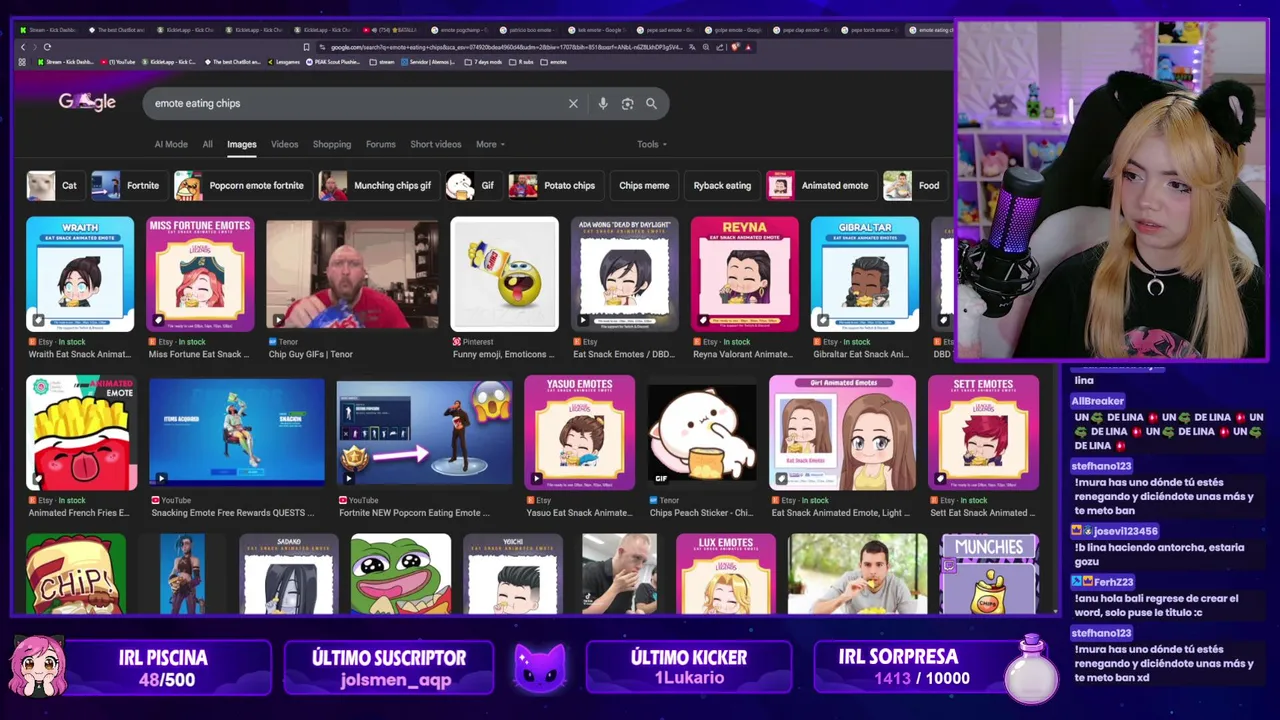Select the Videos search tab
Viewport: 1280px width, 720px height.
point(284,144)
